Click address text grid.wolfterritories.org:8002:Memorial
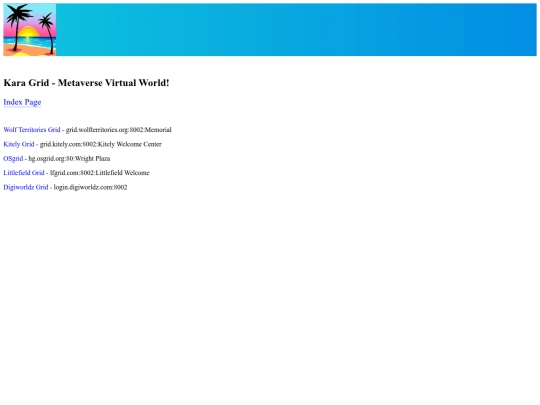Screen dimensions: 540x405 118,130
